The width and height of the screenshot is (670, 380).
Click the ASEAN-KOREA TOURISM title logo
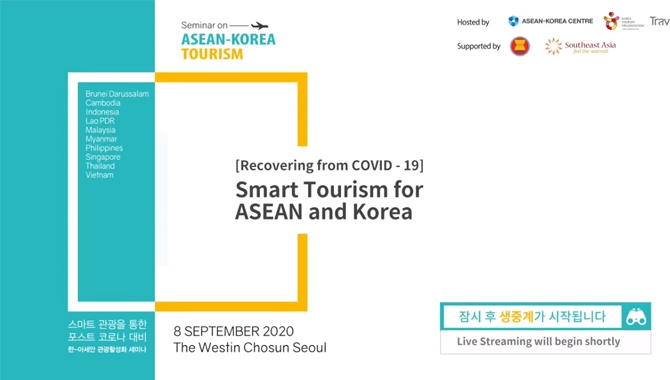click(x=228, y=46)
